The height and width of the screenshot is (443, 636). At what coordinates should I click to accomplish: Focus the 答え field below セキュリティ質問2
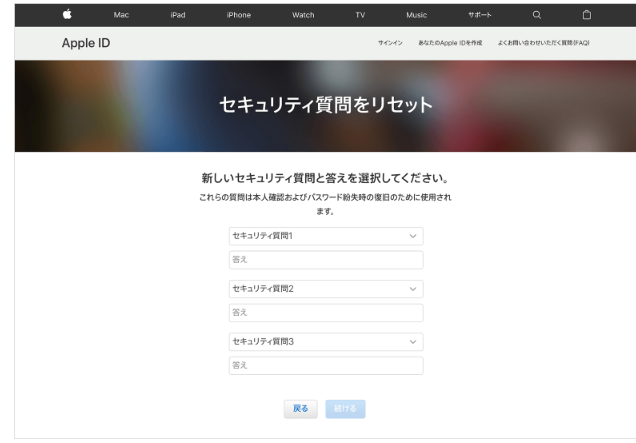[326, 312]
